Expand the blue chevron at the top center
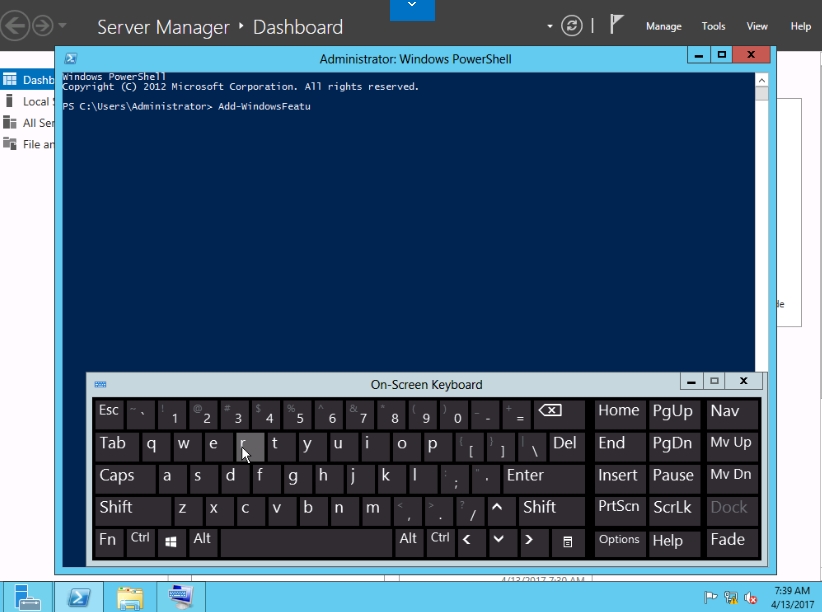 pyautogui.click(x=411, y=8)
